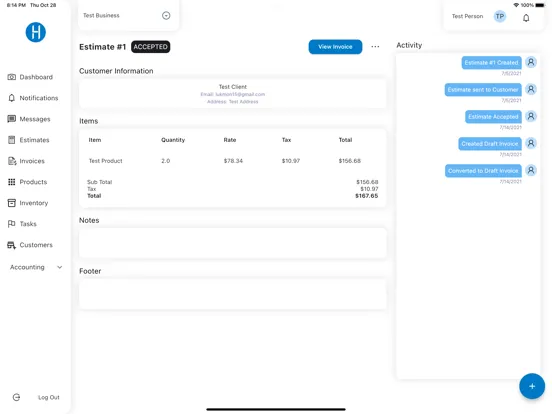Click the Messages icon in sidebar
Viewport: 552px width, 414px height.
tap(12, 119)
